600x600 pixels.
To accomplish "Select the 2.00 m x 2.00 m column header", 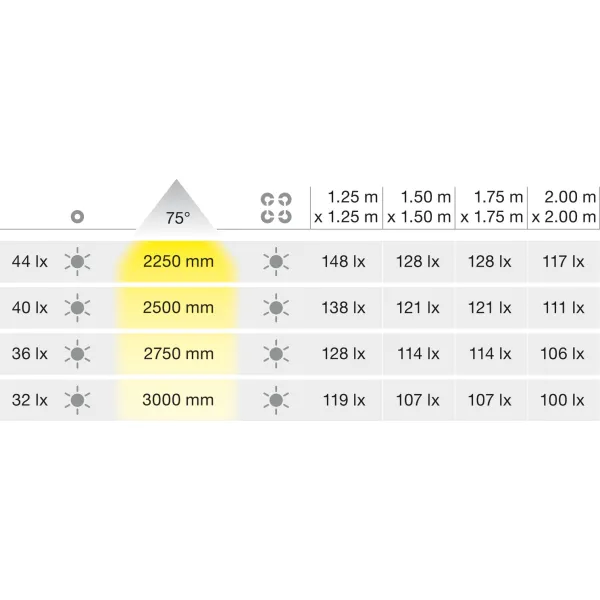I will click(564, 207).
